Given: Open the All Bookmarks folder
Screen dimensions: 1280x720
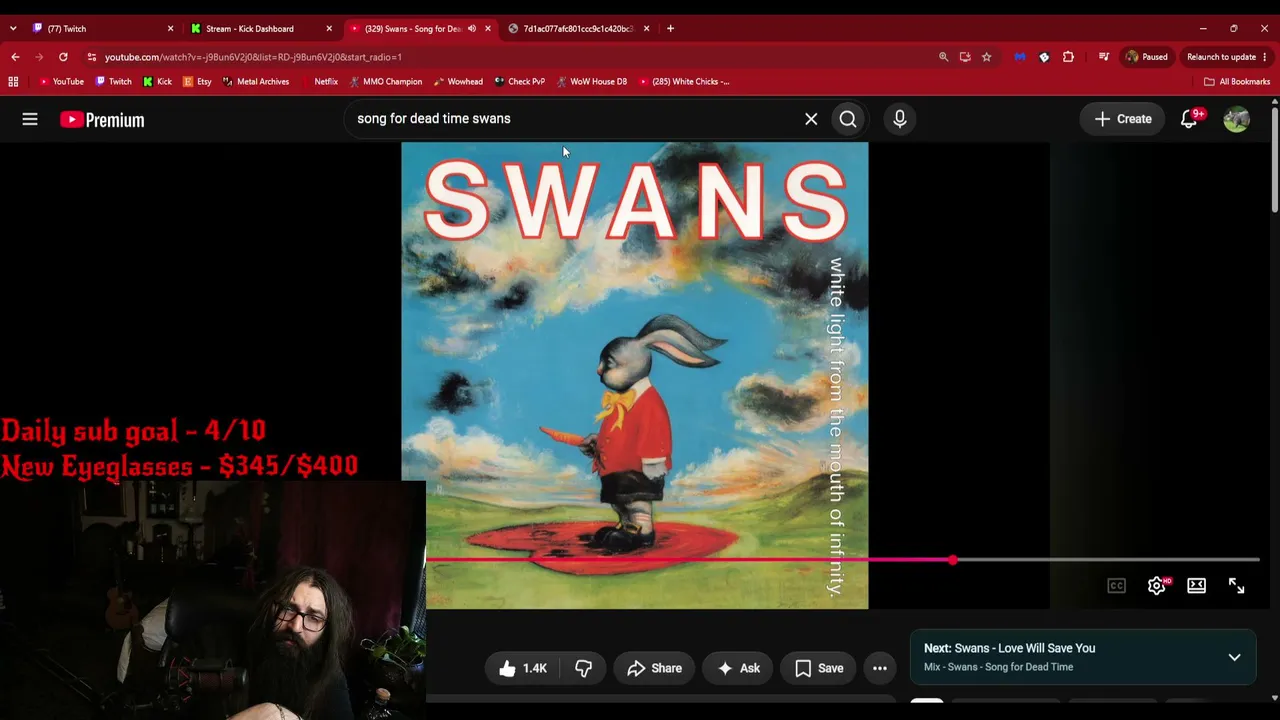Looking at the screenshot, I should [x=1237, y=82].
